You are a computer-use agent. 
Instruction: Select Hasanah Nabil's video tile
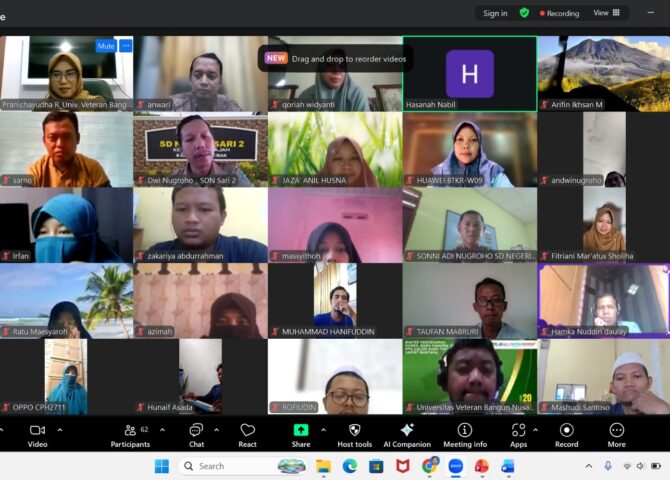coord(469,74)
